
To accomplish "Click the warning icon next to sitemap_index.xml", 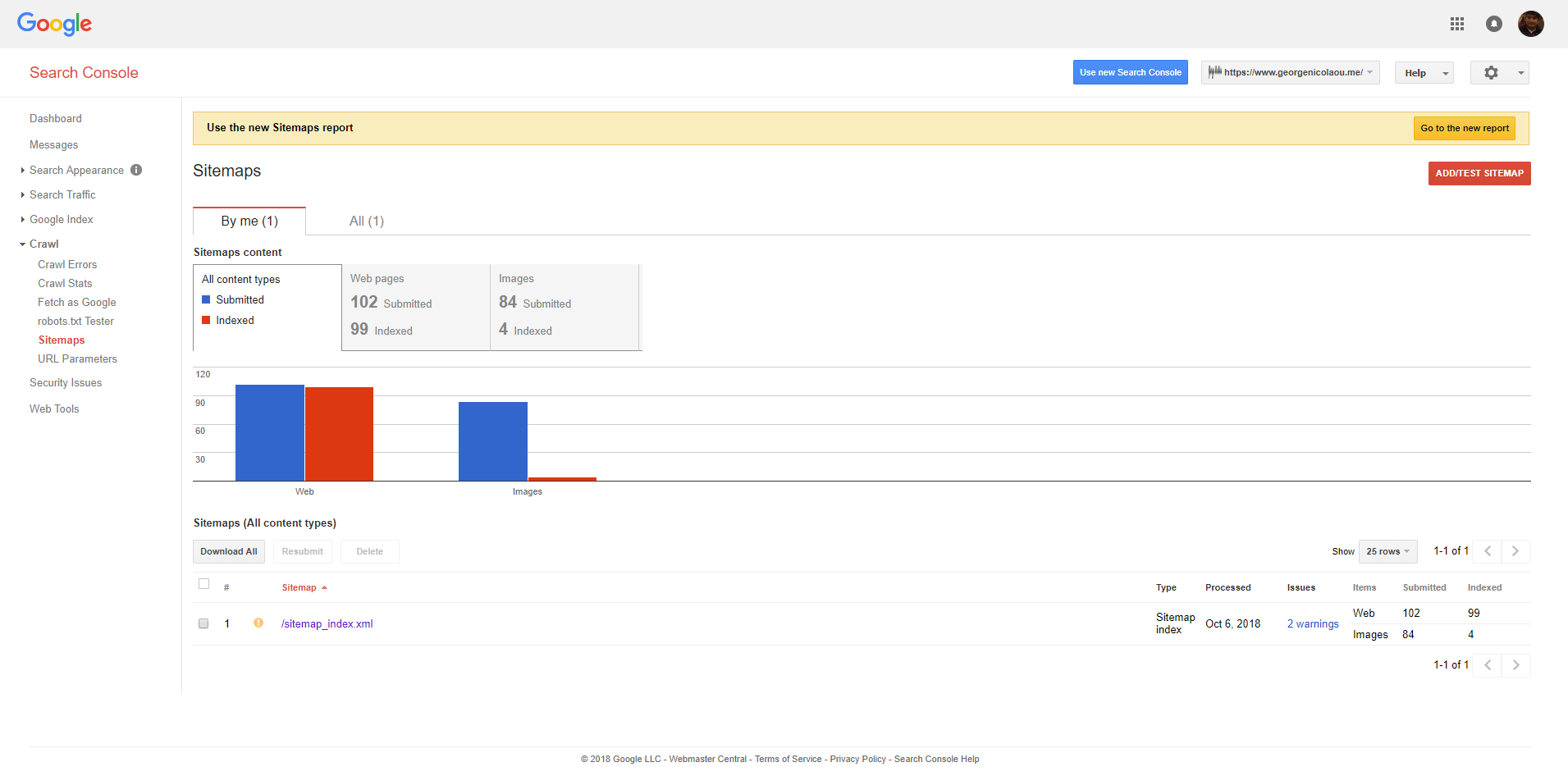I will click(258, 623).
